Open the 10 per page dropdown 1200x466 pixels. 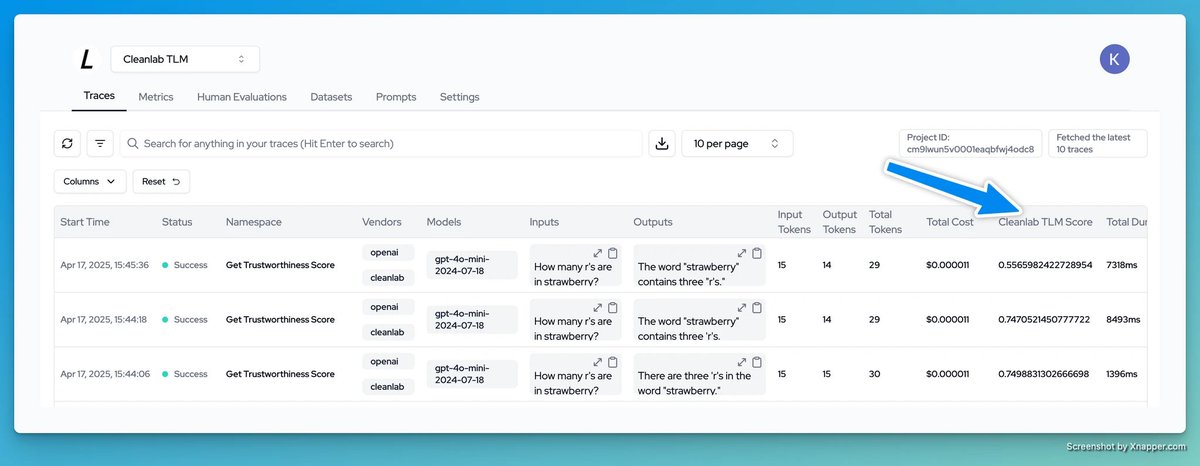point(737,143)
